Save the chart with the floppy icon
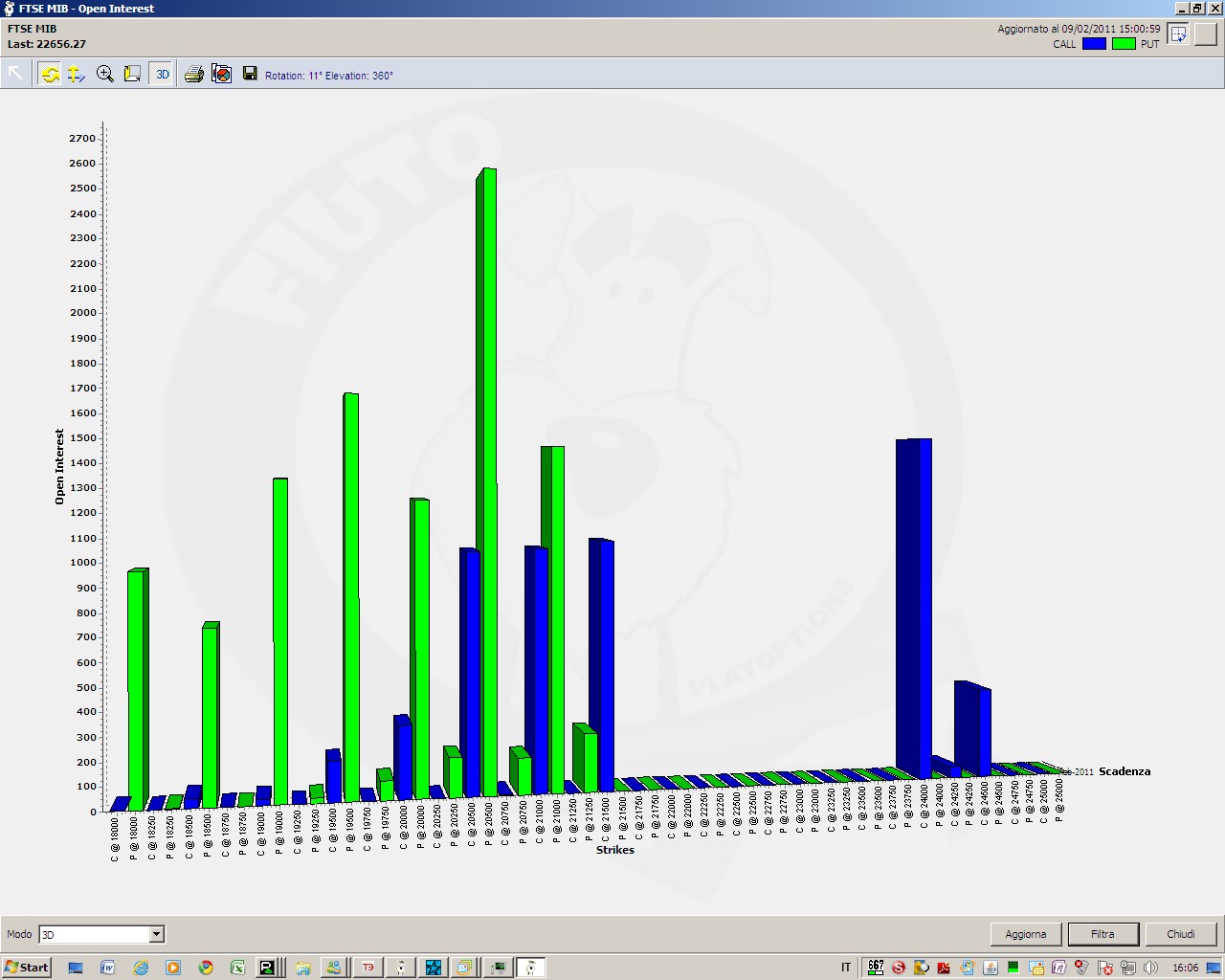 [x=250, y=74]
